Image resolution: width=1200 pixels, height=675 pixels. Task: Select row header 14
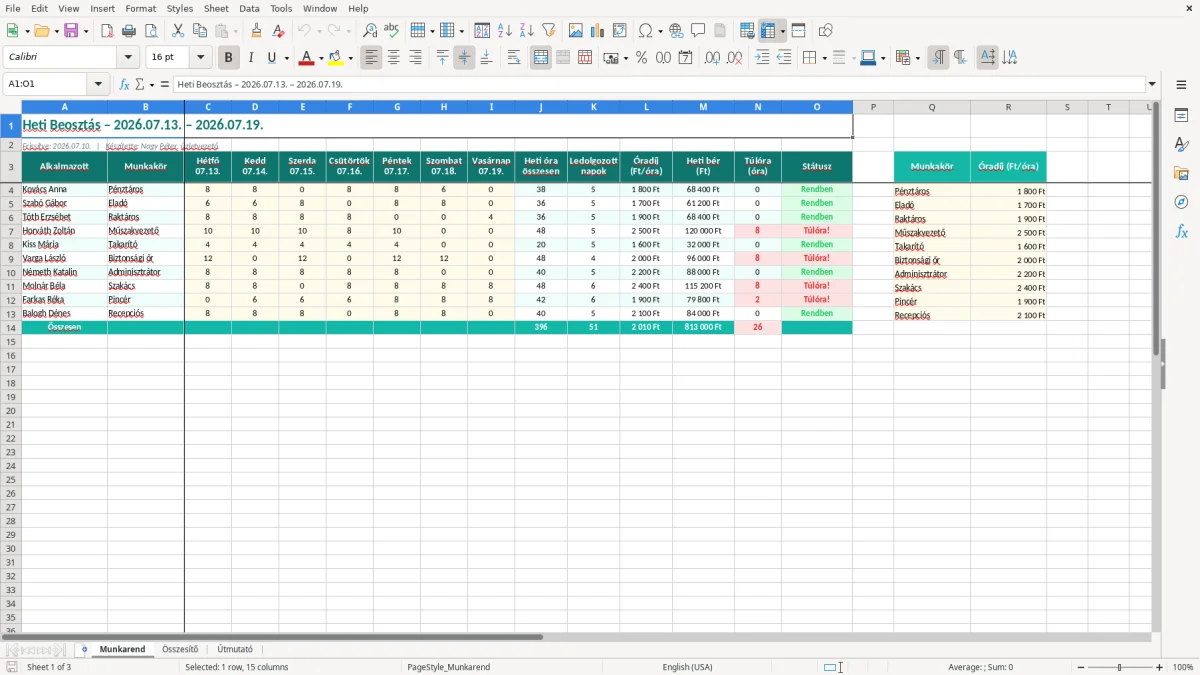(11, 327)
